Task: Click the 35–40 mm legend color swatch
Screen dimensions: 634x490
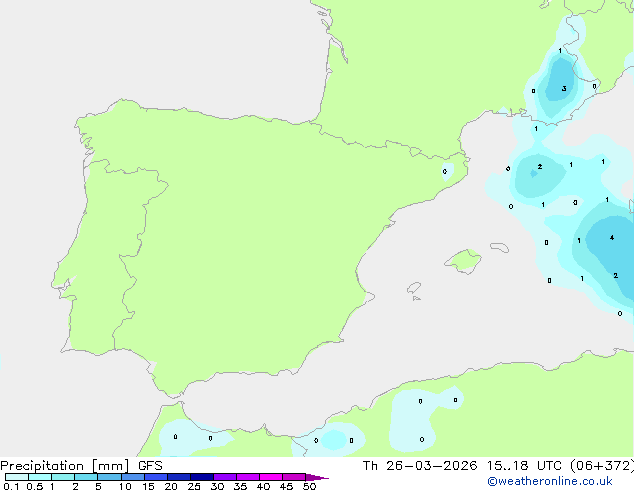Action: (x=248, y=477)
